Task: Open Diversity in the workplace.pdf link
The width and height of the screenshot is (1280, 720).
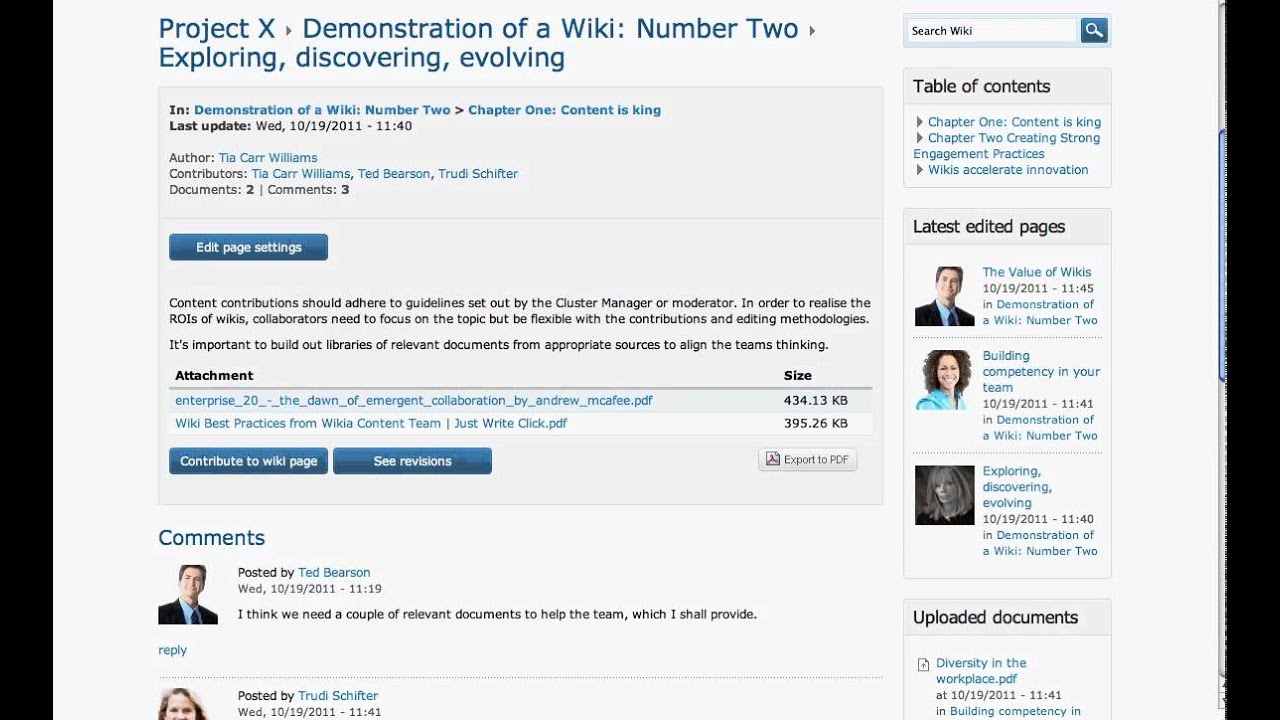Action: tap(981, 671)
